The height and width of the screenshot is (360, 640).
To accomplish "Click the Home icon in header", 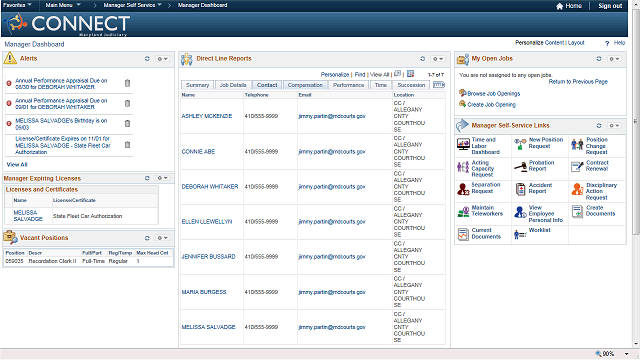I will coord(559,6).
